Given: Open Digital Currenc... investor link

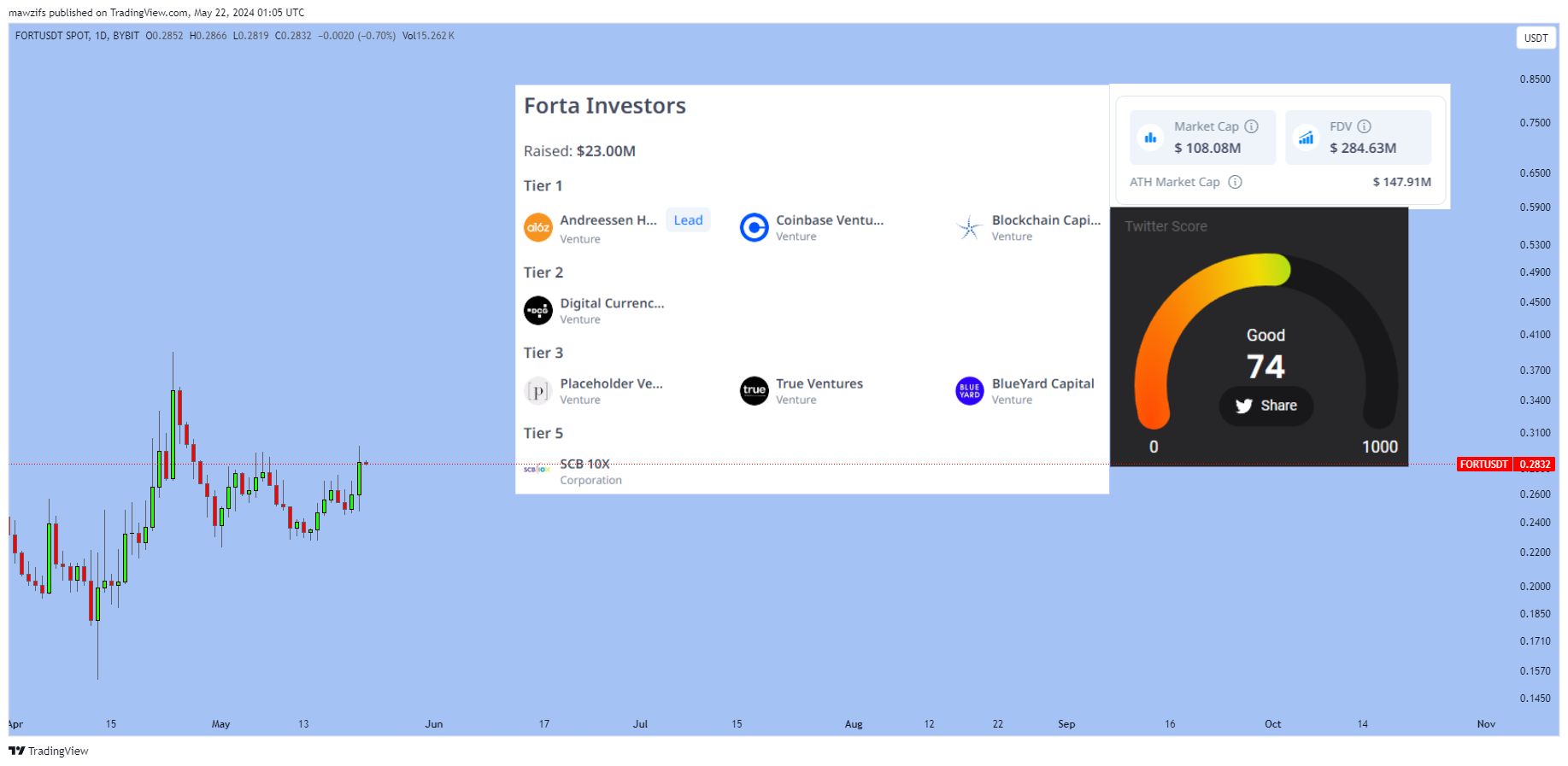Looking at the screenshot, I should [x=612, y=303].
